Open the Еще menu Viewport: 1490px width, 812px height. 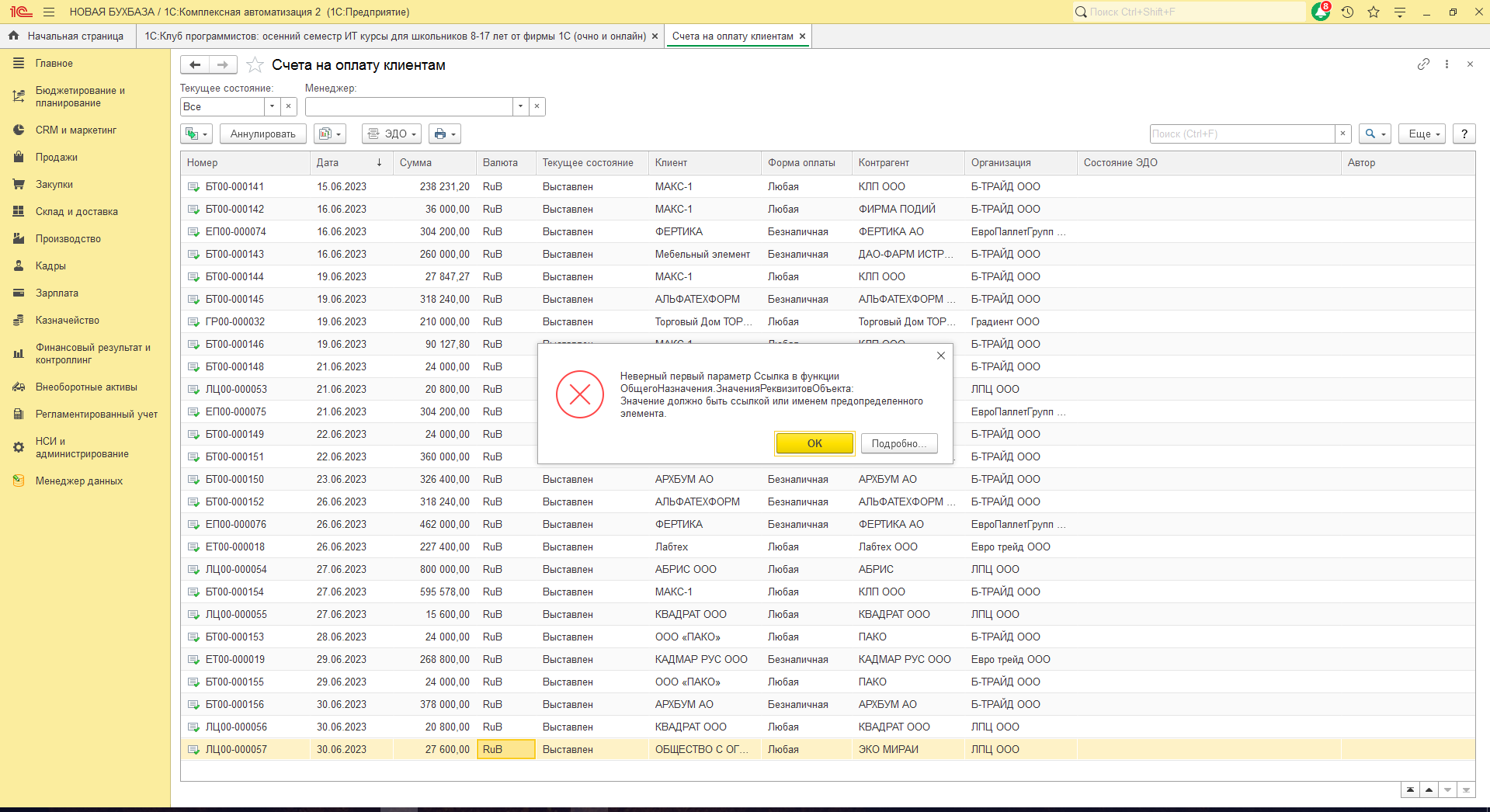click(1421, 134)
